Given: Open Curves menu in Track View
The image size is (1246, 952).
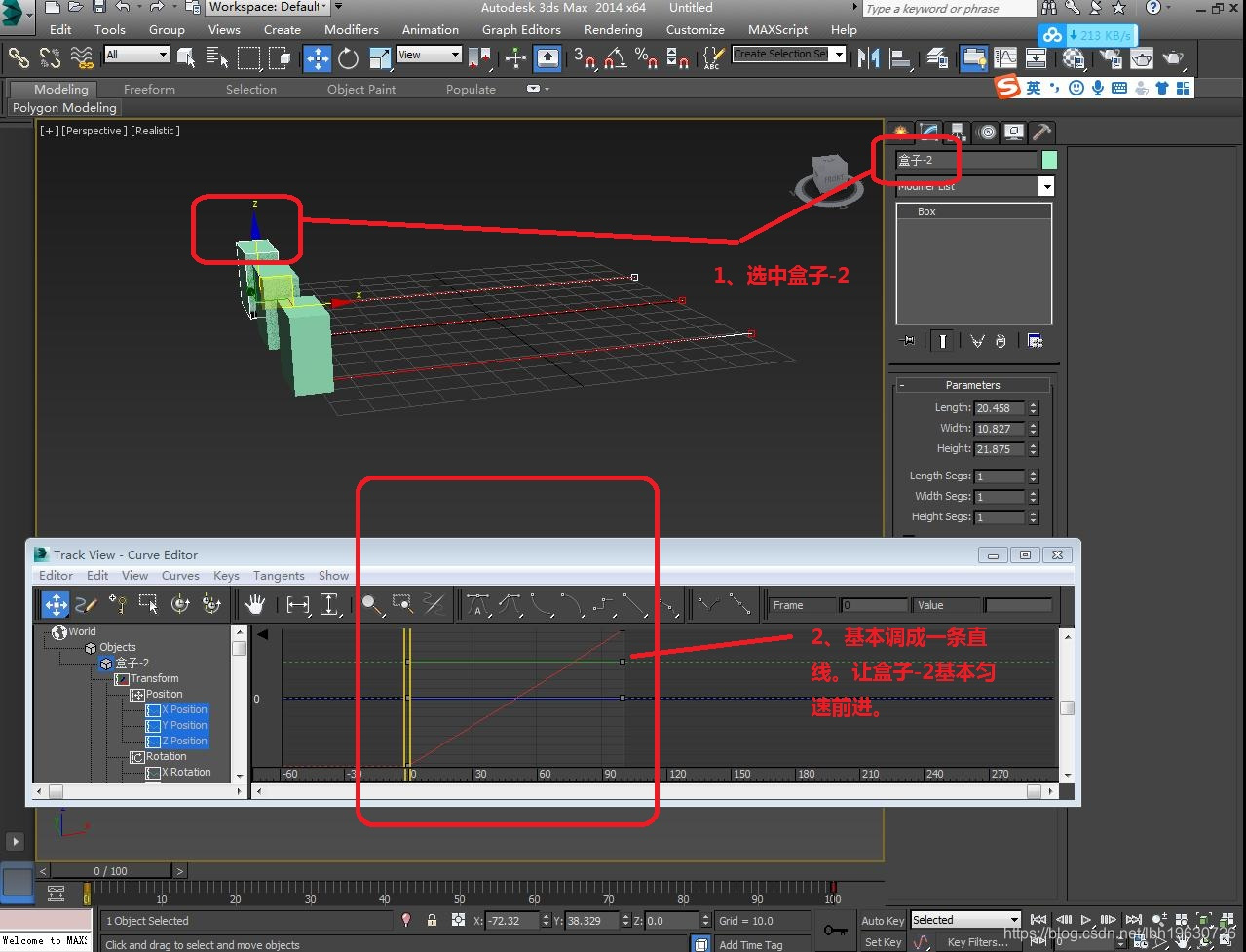Looking at the screenshot, I should pos(180,576).
